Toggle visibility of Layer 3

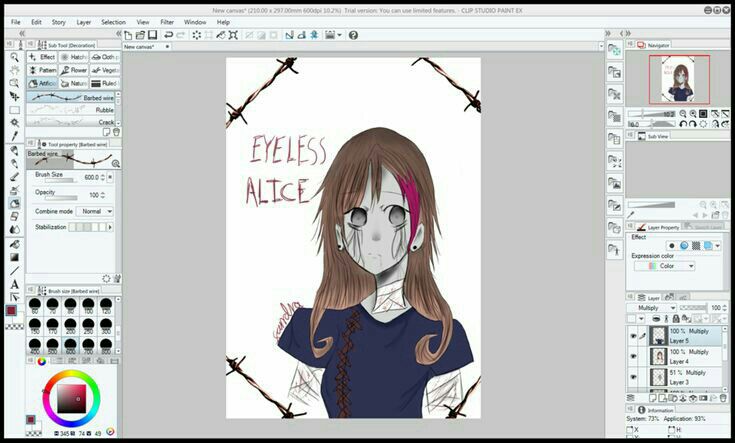coord(633,377)
